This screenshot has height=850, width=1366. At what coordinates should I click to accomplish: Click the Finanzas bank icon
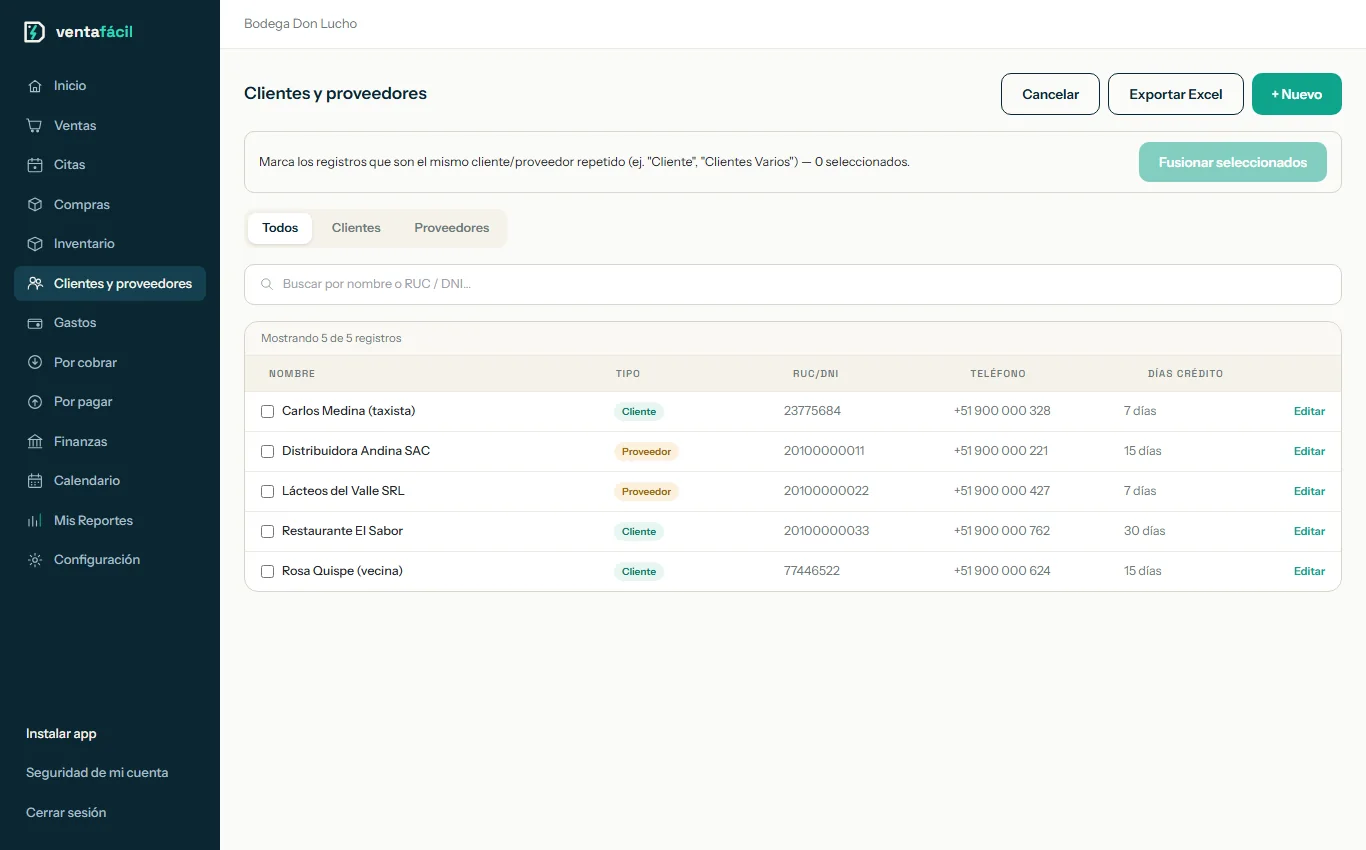(35, 442)
